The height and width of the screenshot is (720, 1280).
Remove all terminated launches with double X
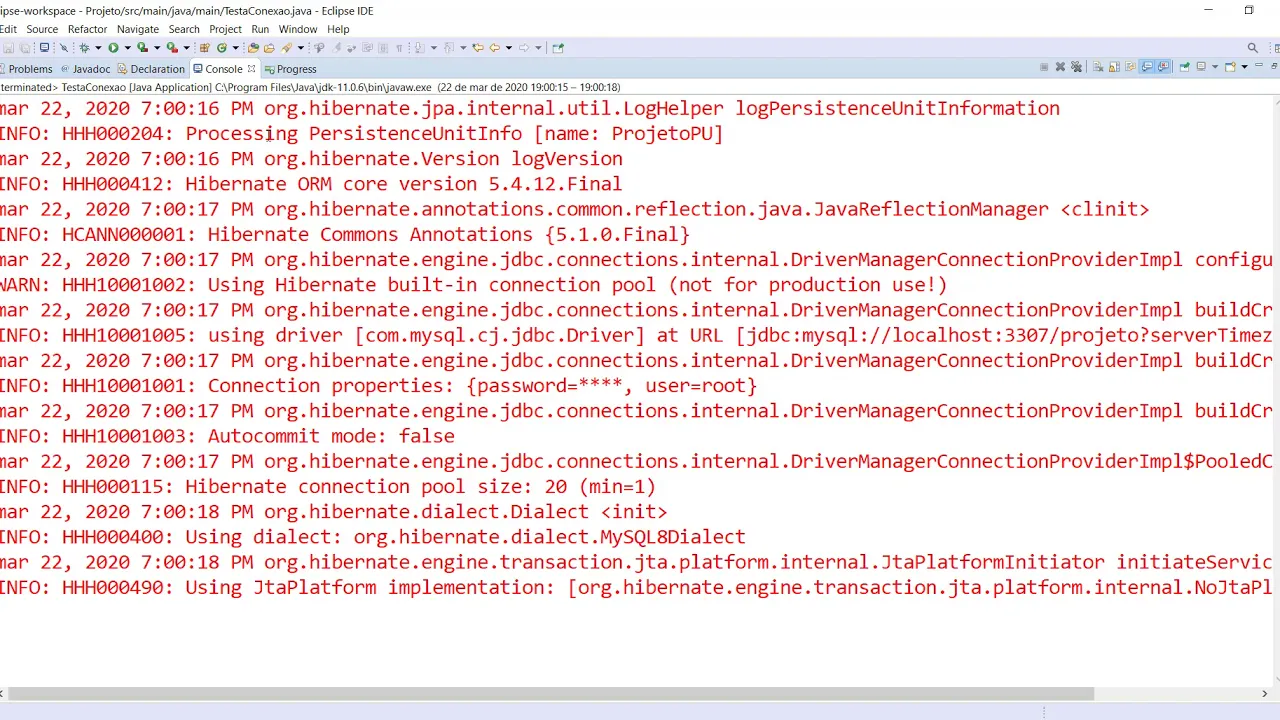[x=1076, y=67]
